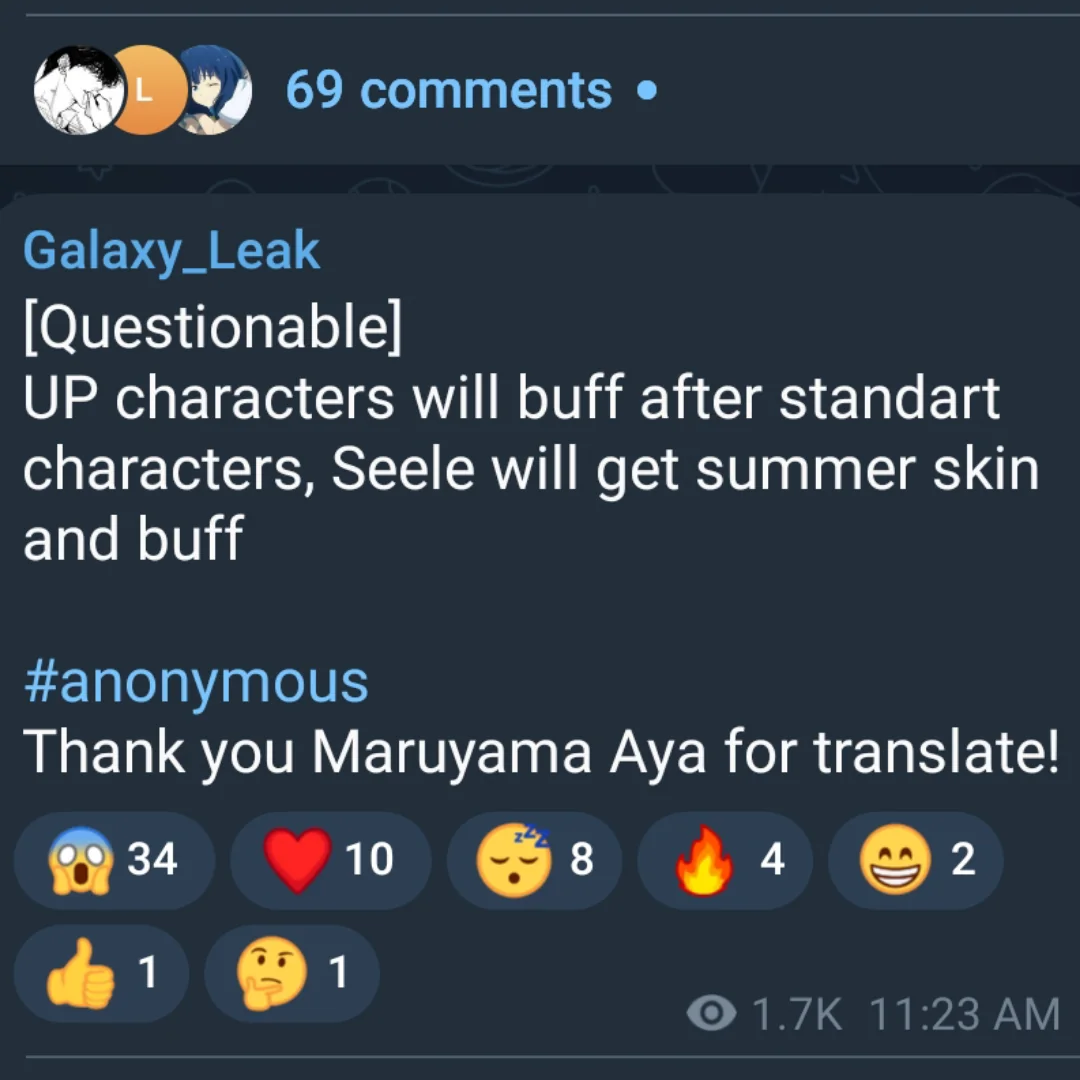The image size is (1080, 1080).
Task: Tap the orange L commenter avatar
Action: tap(147, 90)
